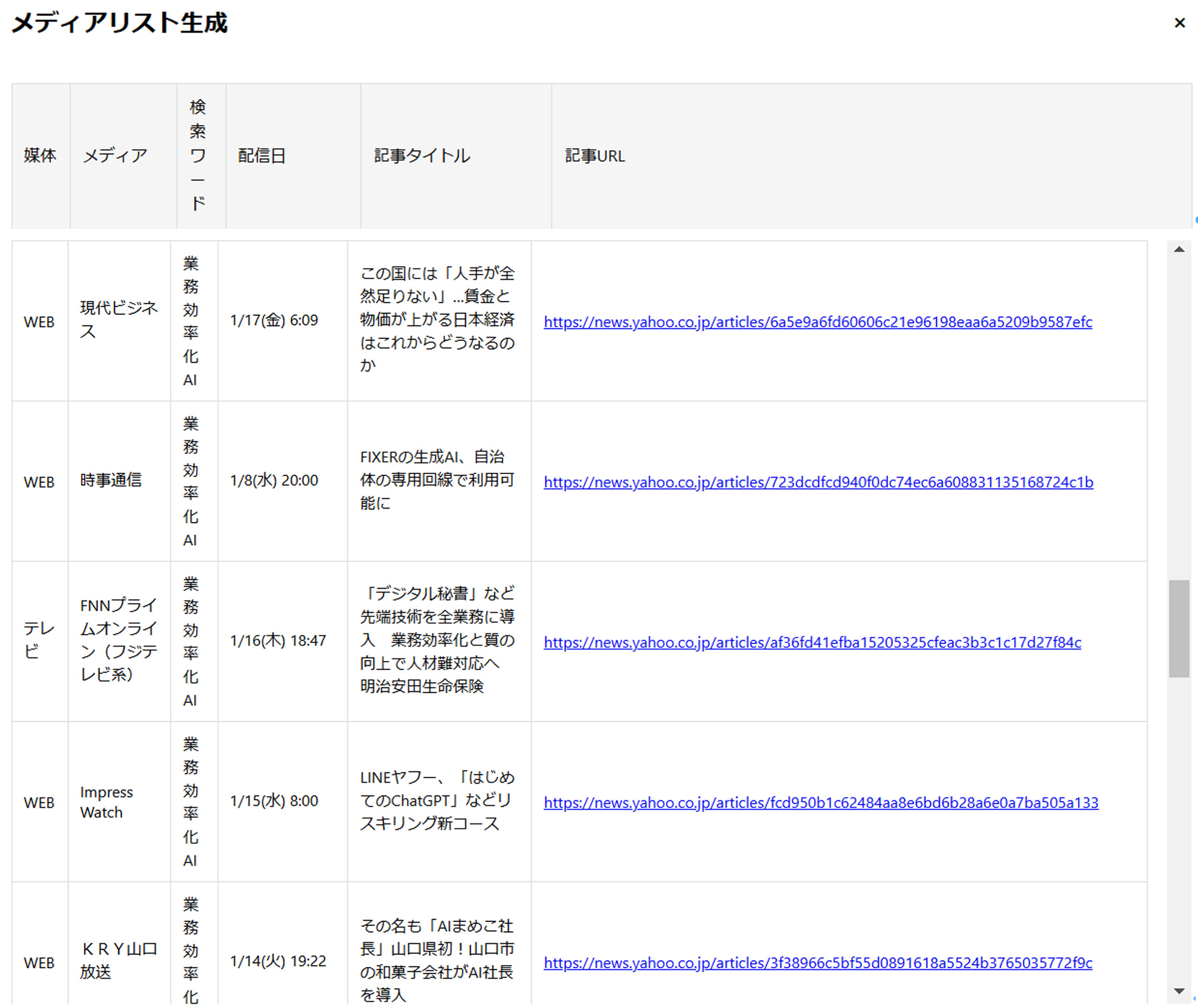
Task: Click the 媒体 column header
Action: coord(40,156)
